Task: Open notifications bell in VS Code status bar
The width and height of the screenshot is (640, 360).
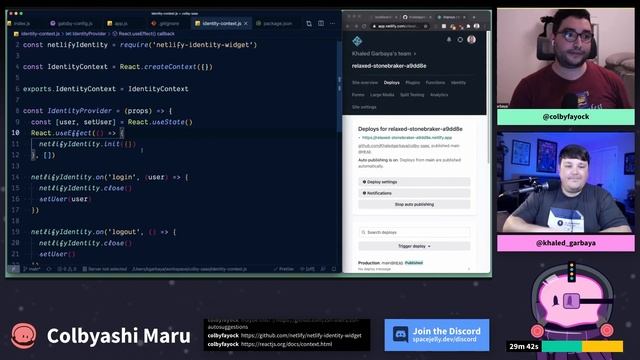Action: click(x=334, y=269)
